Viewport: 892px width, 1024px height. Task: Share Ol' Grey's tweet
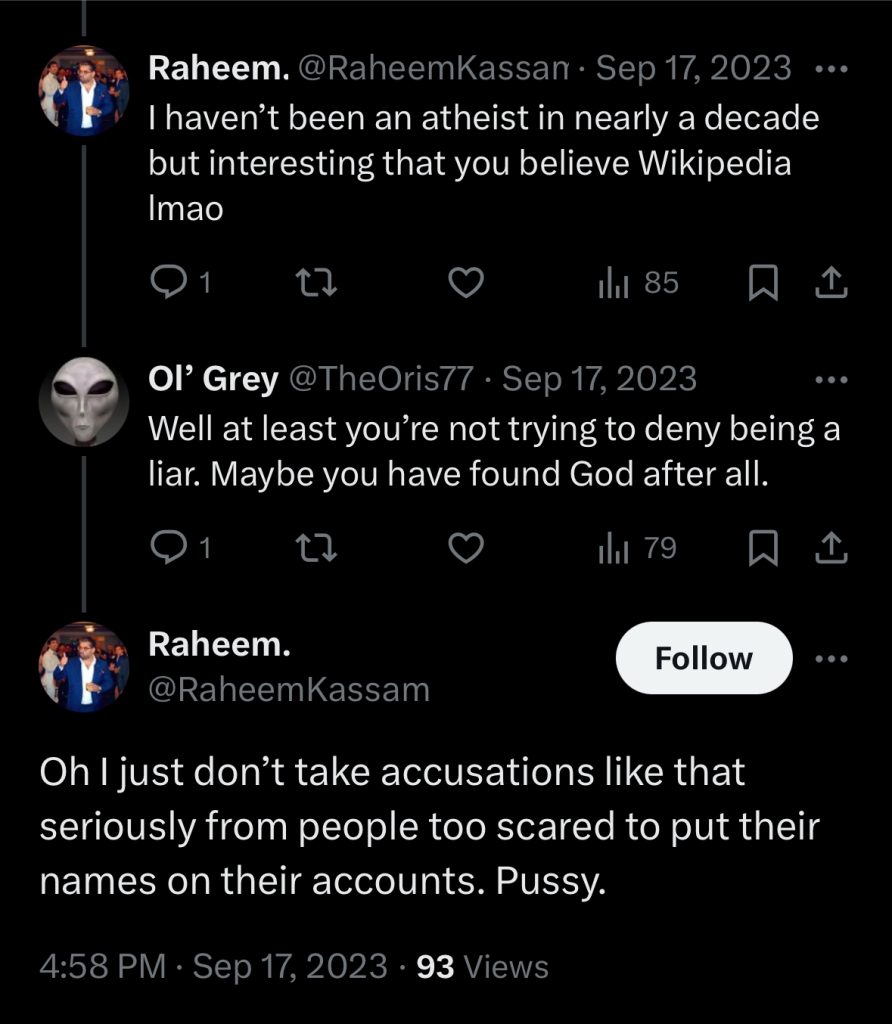(831, 549)
